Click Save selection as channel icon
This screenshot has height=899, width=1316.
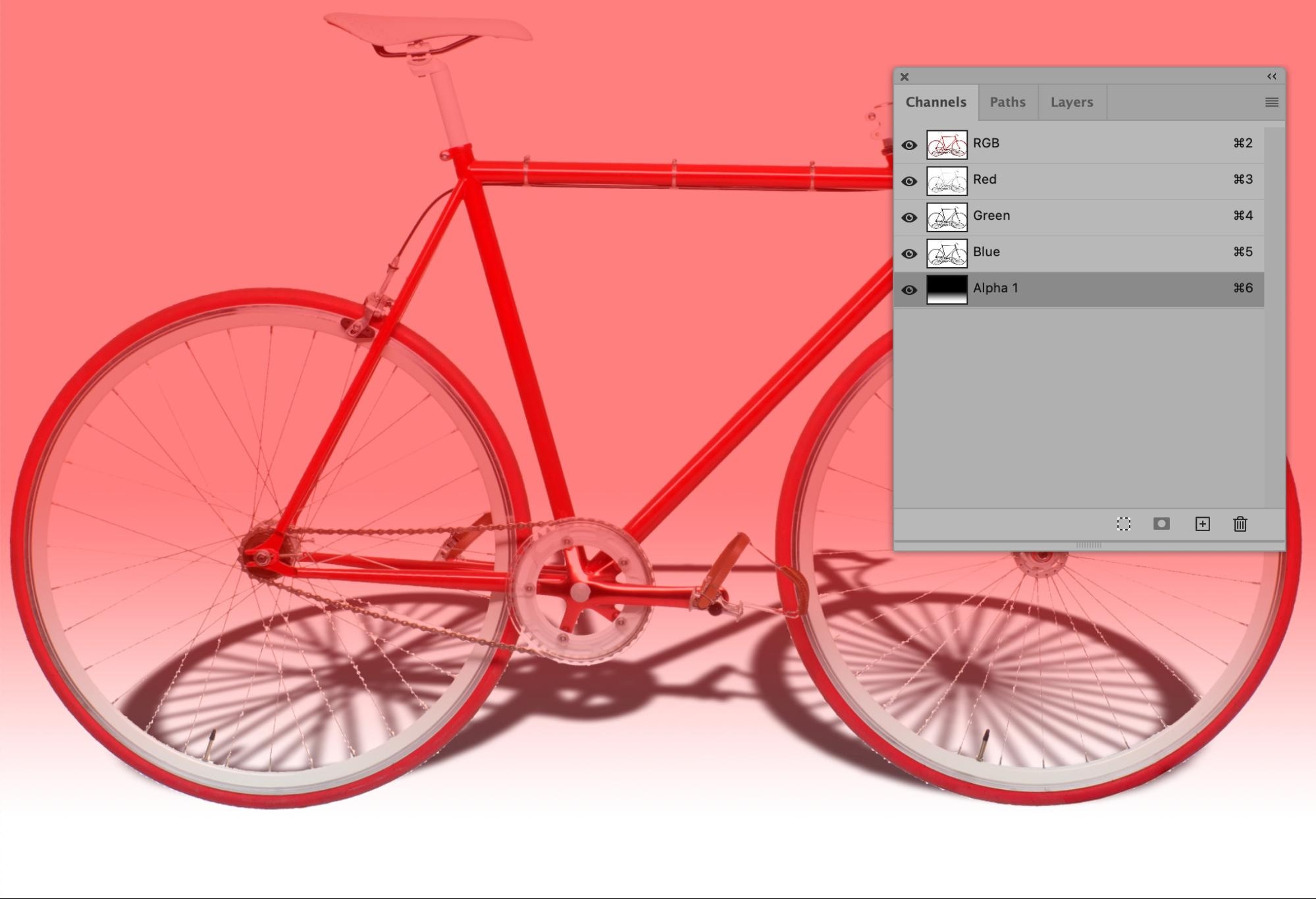(x=1161, y=524)
